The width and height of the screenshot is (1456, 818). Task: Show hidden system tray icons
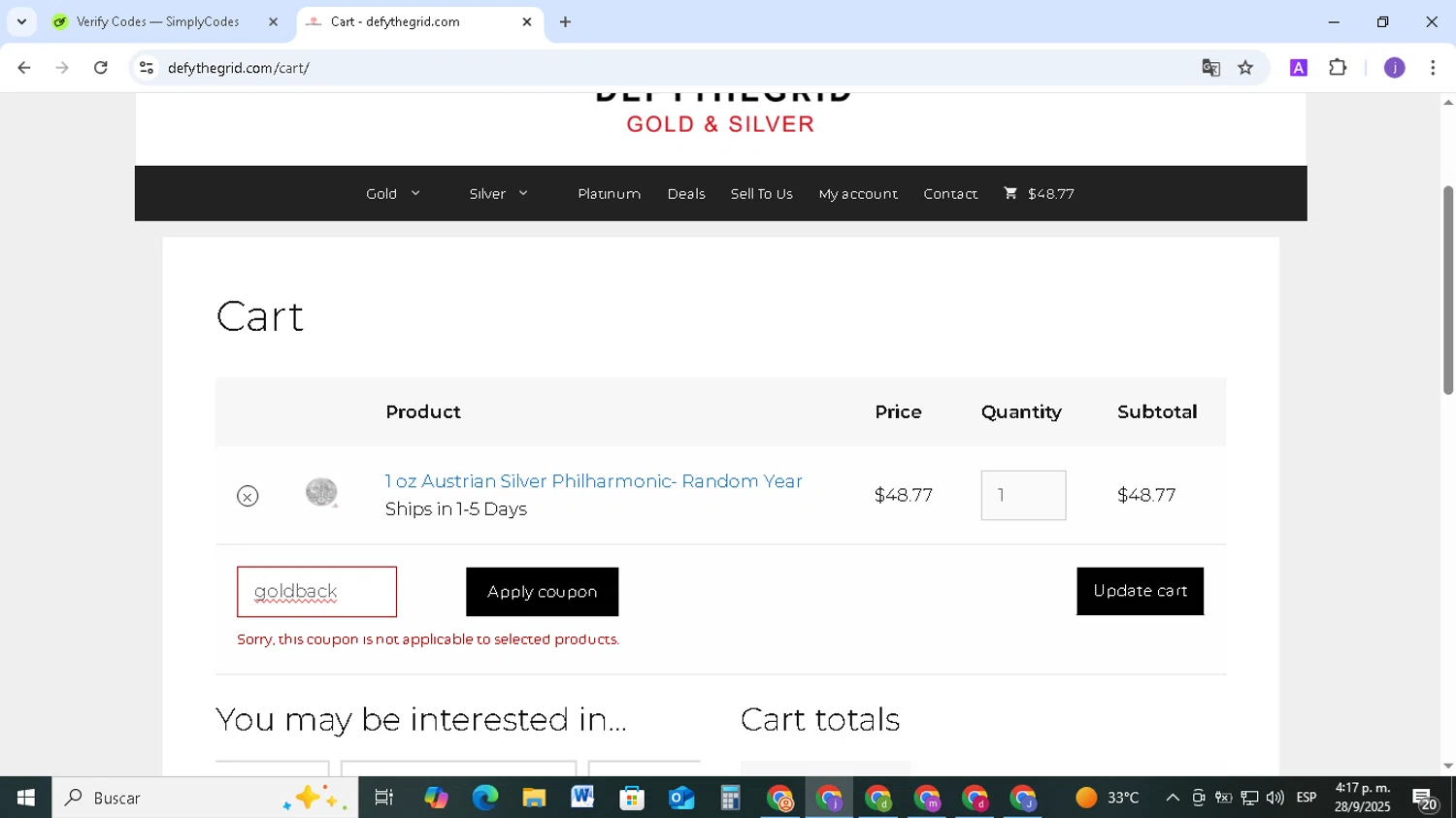point(1173,798)
